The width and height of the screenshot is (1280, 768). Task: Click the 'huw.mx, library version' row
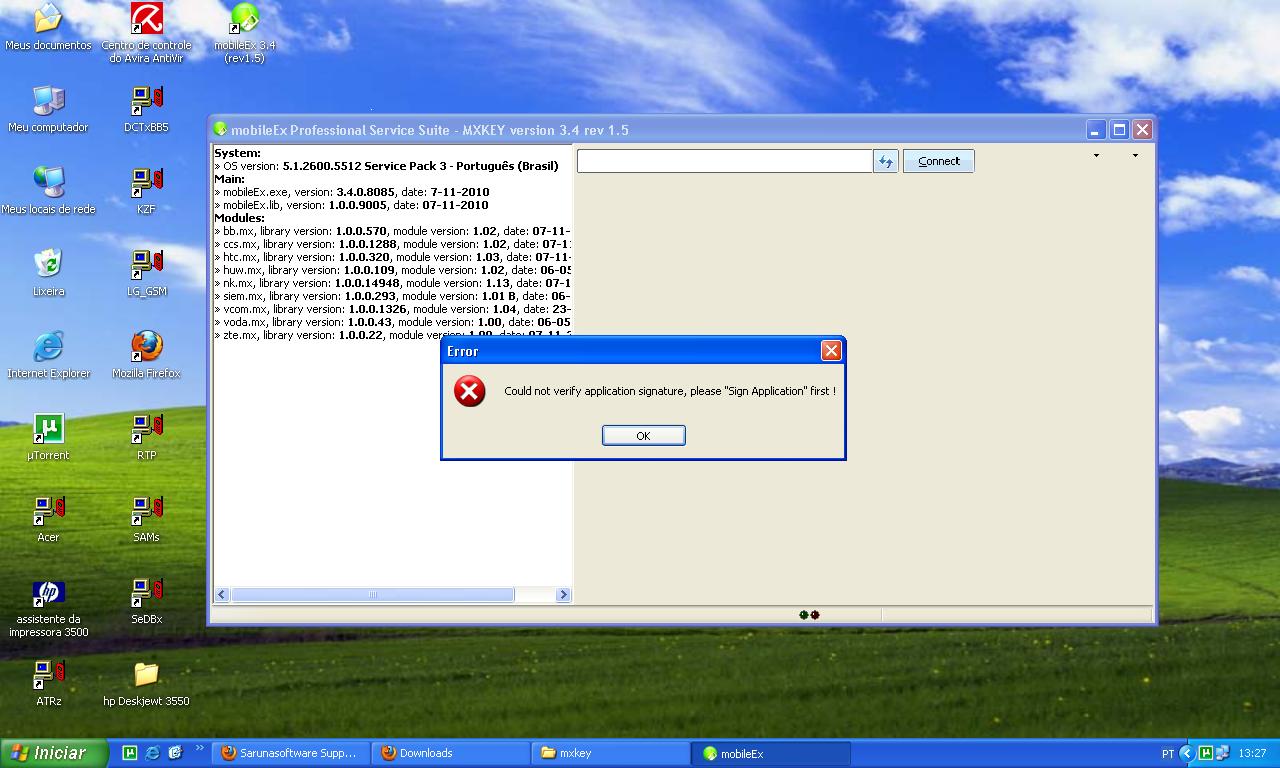click(x=392, y=270)
